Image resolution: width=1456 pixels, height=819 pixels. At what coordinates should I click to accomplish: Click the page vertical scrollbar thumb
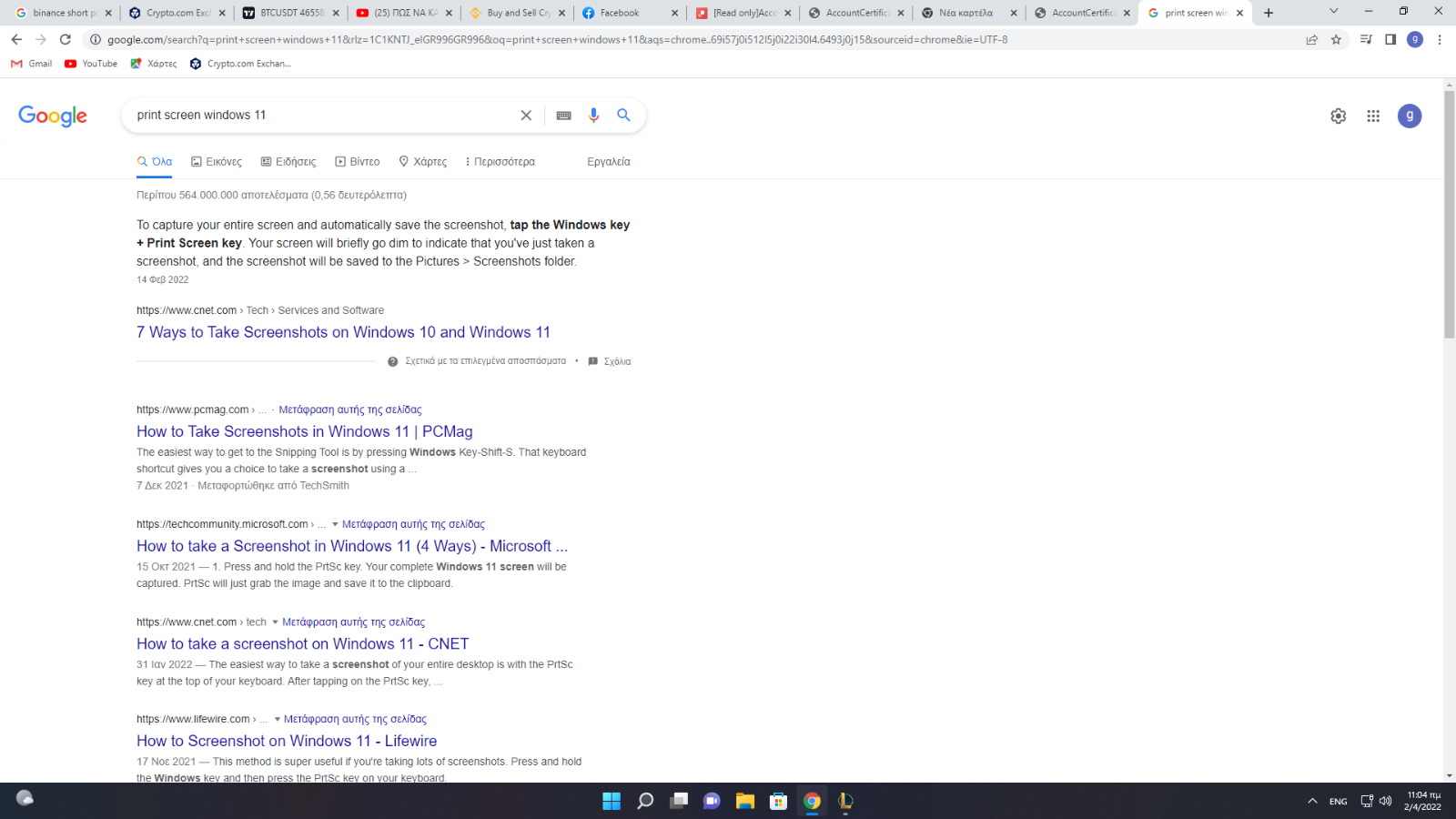pos(1449,214)
